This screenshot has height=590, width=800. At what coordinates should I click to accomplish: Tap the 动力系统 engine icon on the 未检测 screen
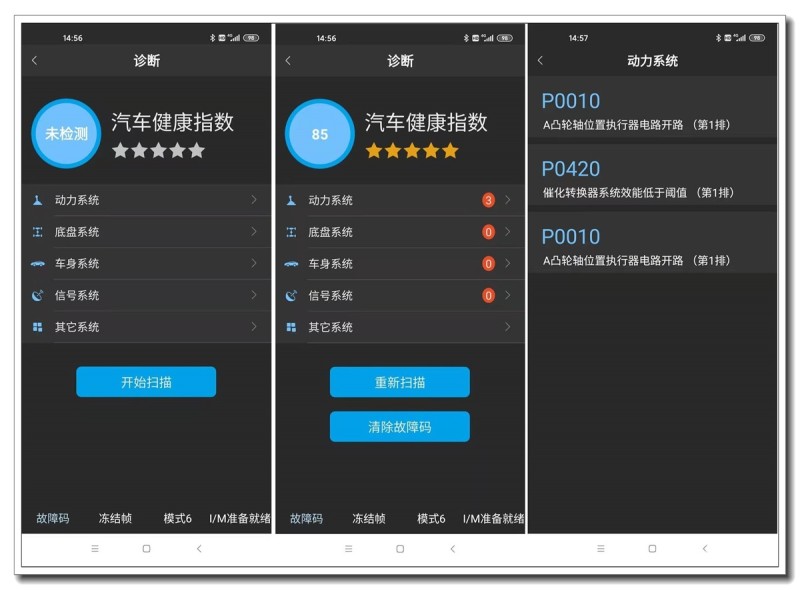(38, 200)
